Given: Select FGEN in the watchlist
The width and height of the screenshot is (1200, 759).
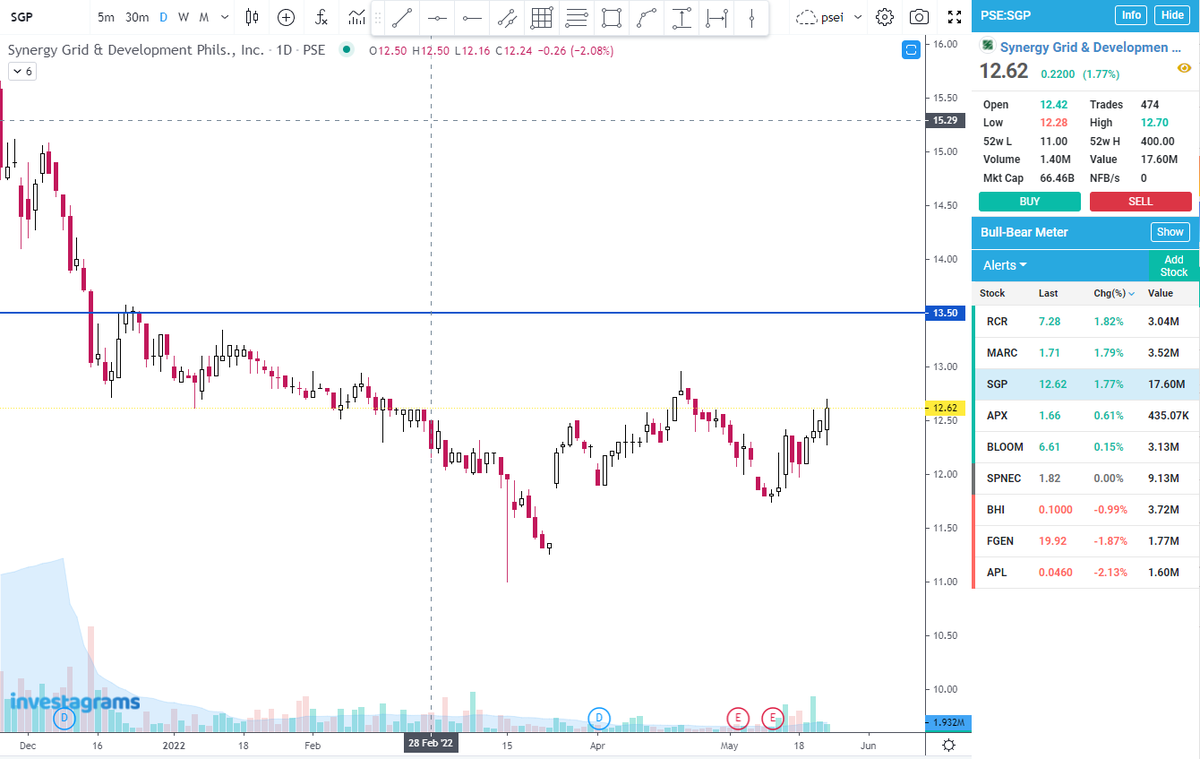Looking at the screenshot, I should 1085,540.
